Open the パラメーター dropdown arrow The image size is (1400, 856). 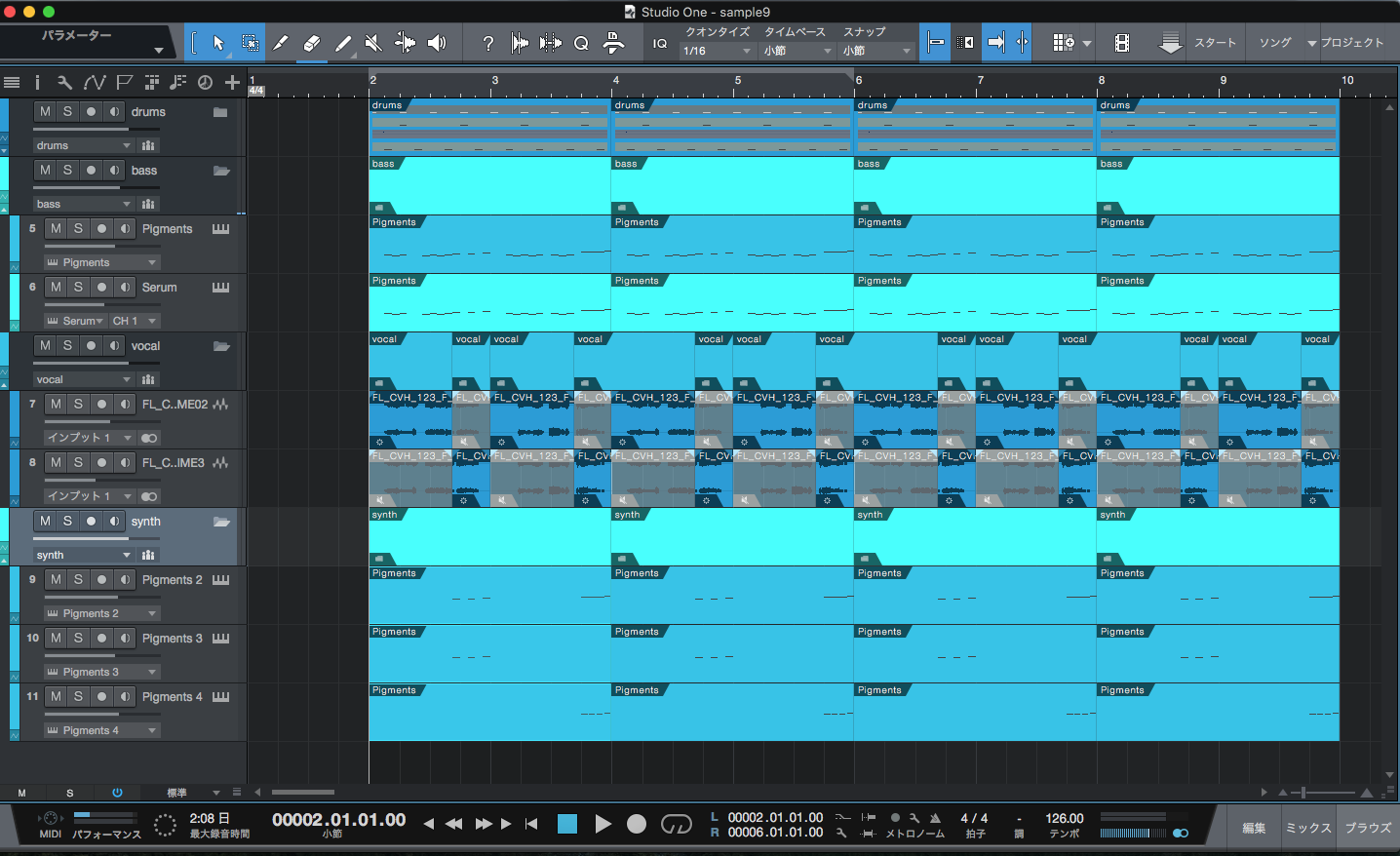[158, 50]
